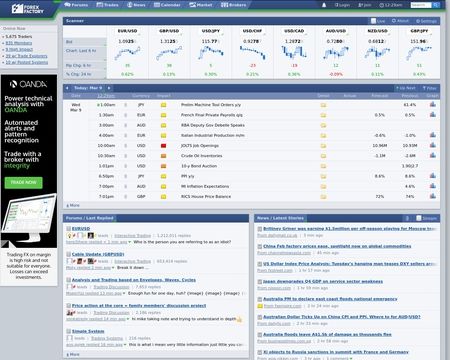The image size is (450, 360).
Task: Open detail folder for 10-y Bond Auction
Action: pos(323,166)
